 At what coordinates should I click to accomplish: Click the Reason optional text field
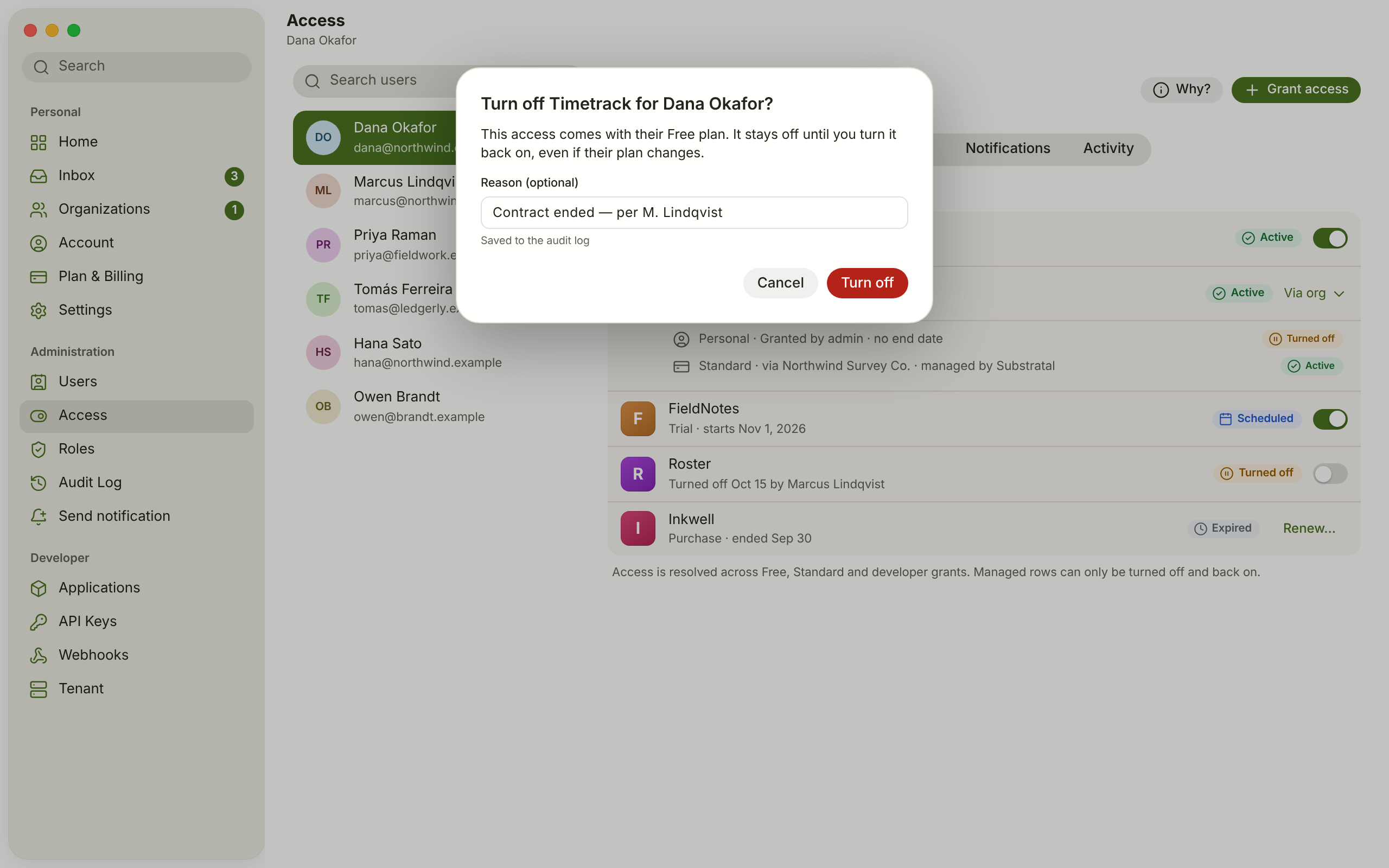point(694,213)
